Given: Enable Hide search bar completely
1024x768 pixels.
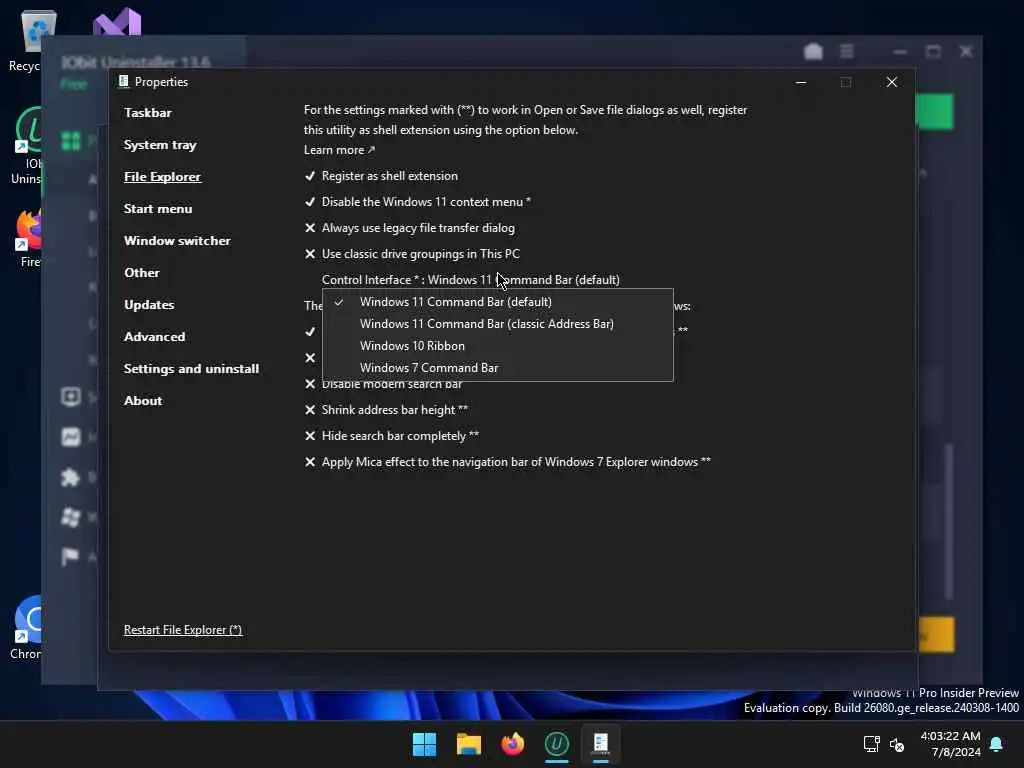Looking at the screenshot, I should point(392,436).
